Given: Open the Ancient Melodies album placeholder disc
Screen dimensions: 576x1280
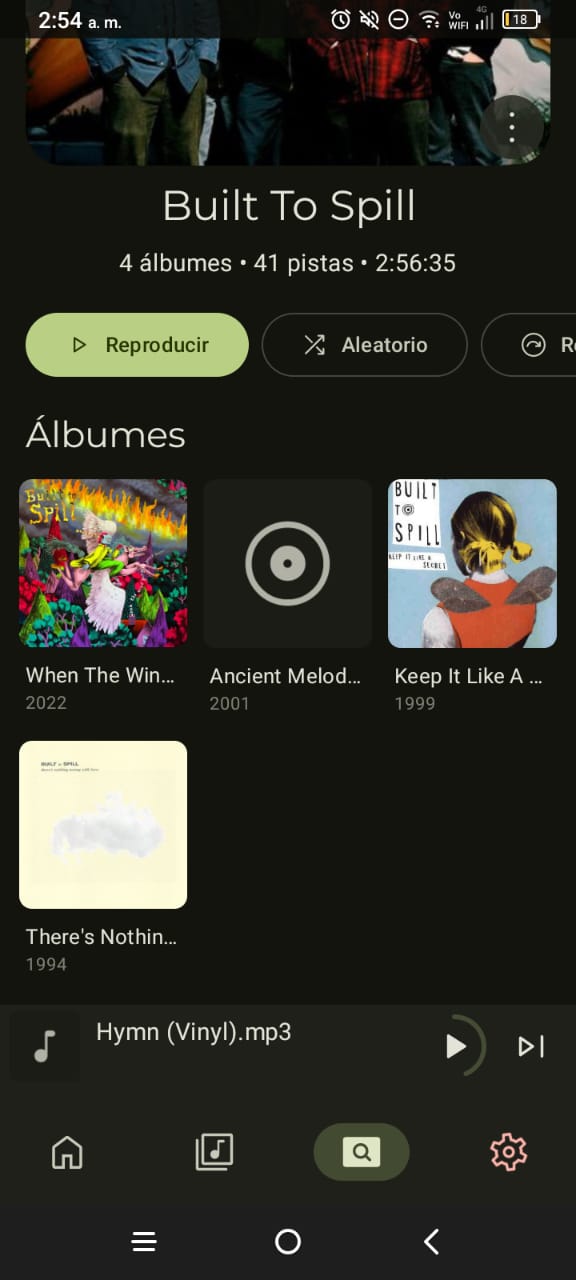Looking at the screenshot, I should tap(287, 563).
